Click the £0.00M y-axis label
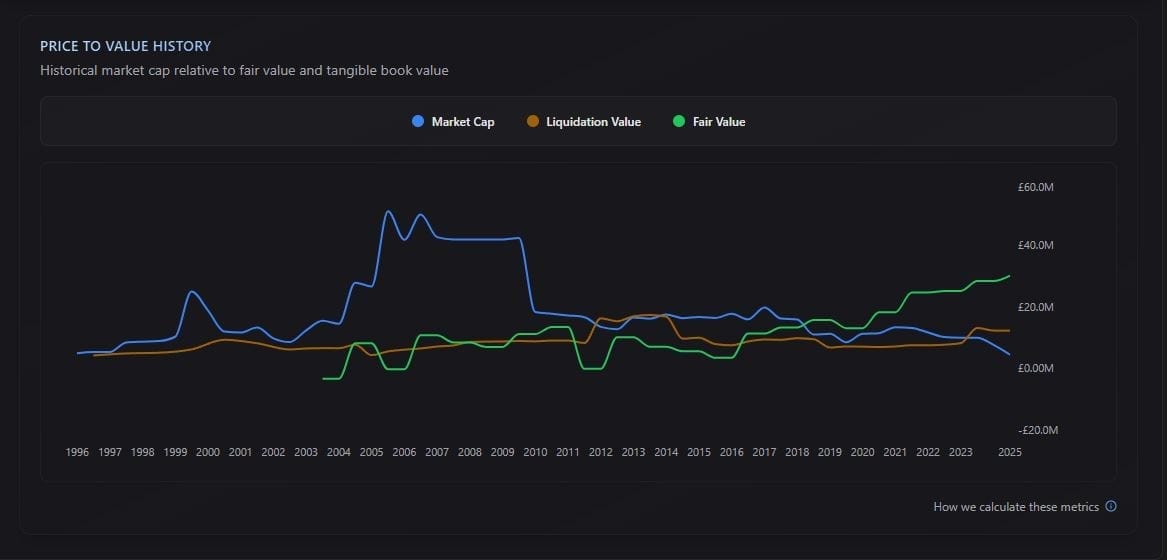The height and width of the screenshot is (560, 1167). click(x=1036, y=369)
